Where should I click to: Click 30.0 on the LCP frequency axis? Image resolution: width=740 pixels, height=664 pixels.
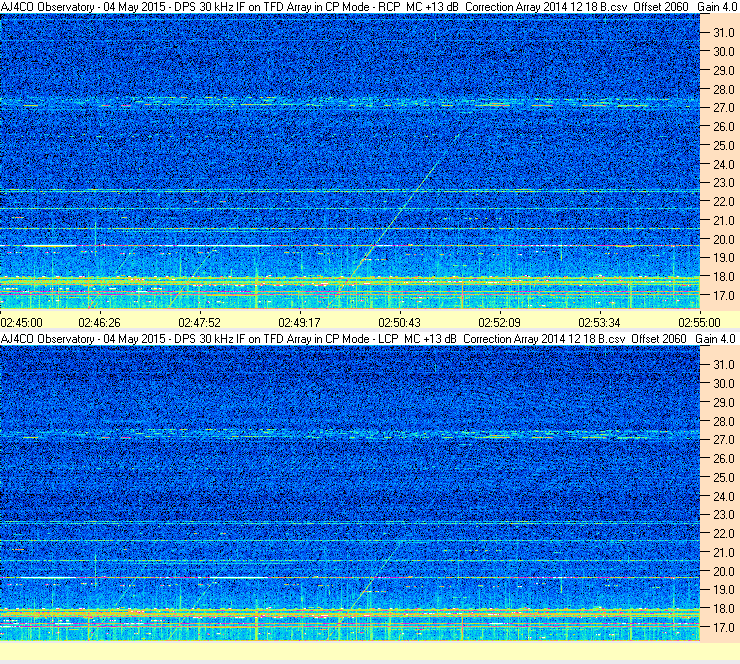pyautogui.click(x=723, y=384)
